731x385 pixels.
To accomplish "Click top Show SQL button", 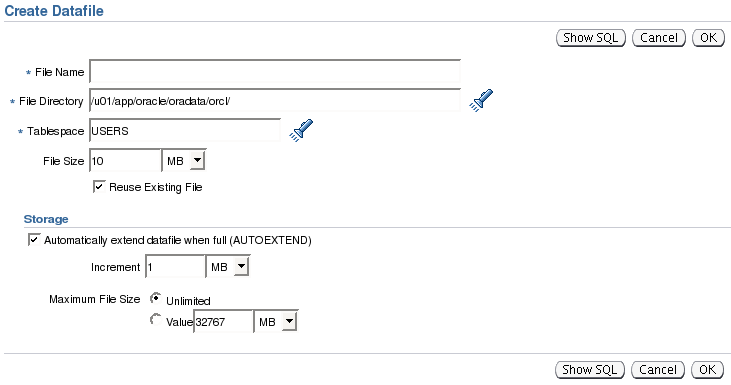I will point(590,38).
